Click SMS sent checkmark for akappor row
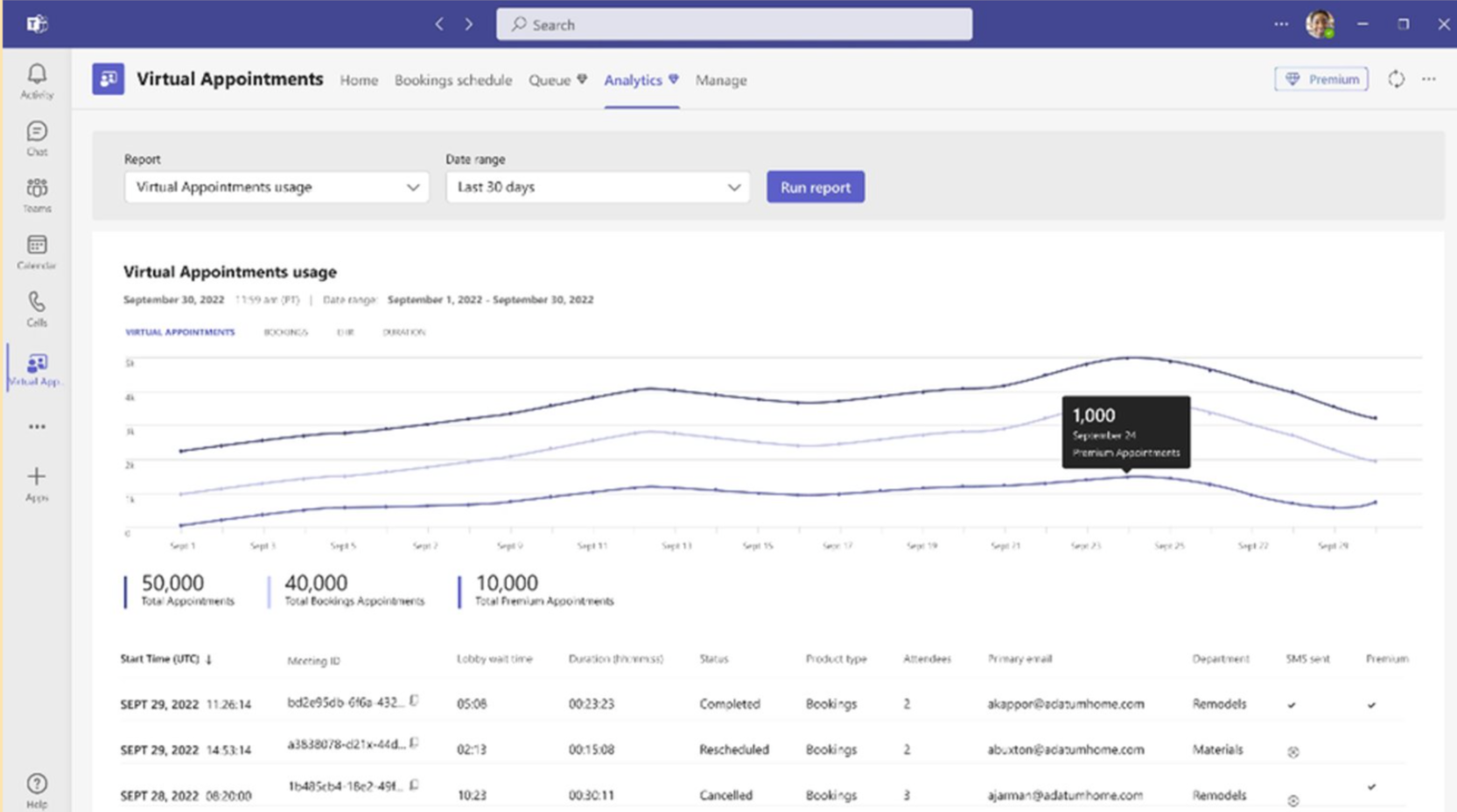Viewport: 1457px width, 812px height. (1292, 705)
